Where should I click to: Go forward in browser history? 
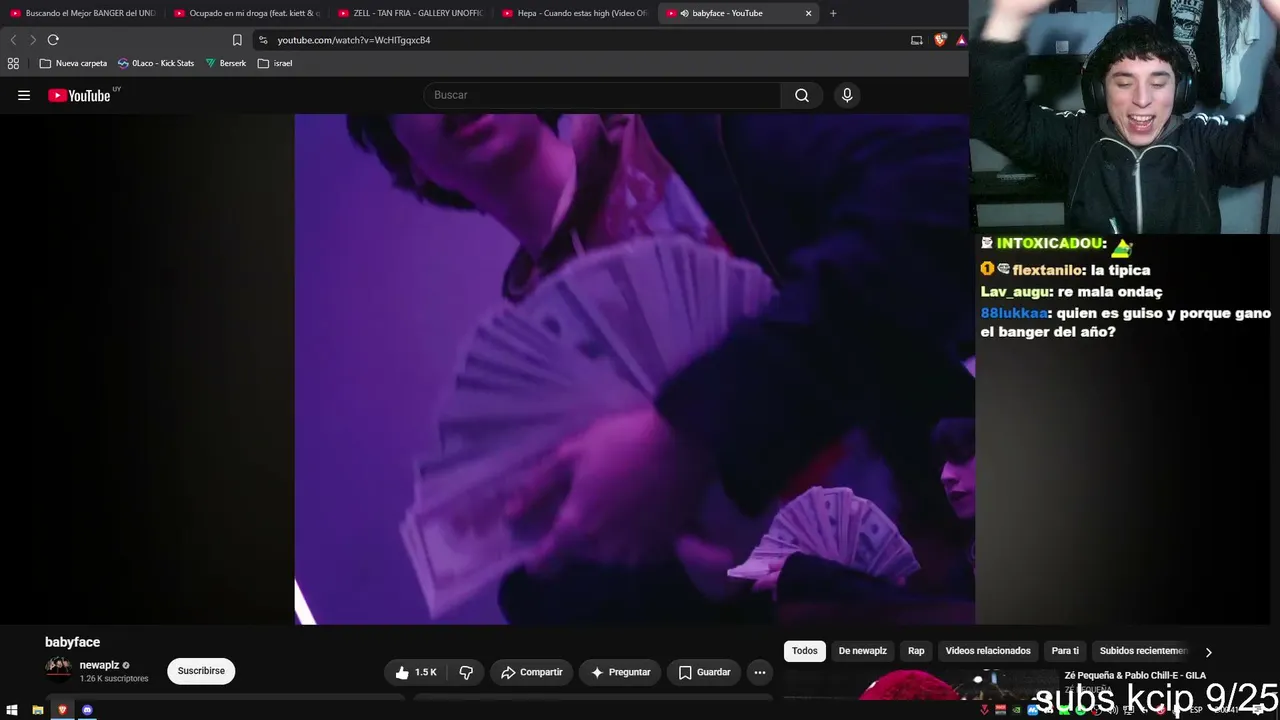click(x=32, y=40)
